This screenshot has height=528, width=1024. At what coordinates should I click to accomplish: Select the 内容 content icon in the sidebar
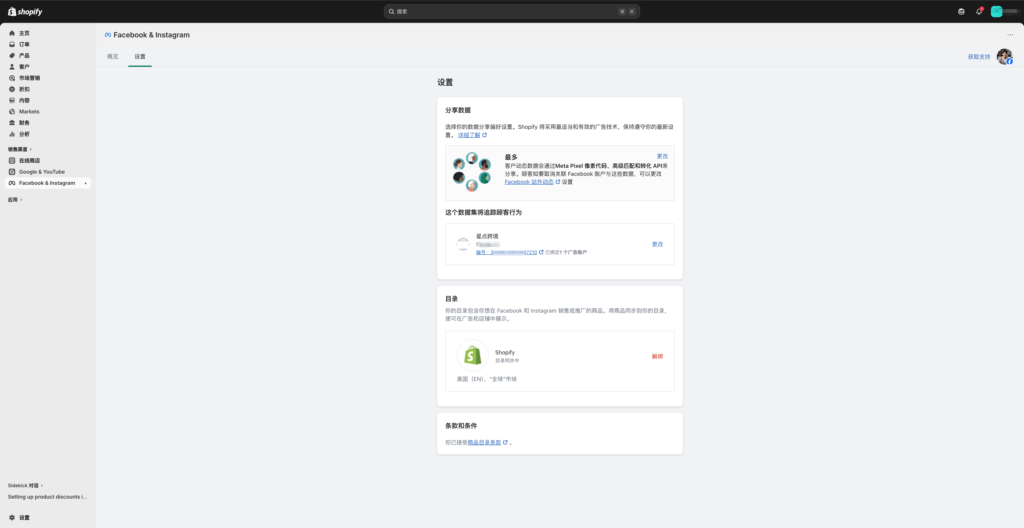click(12, 101)
